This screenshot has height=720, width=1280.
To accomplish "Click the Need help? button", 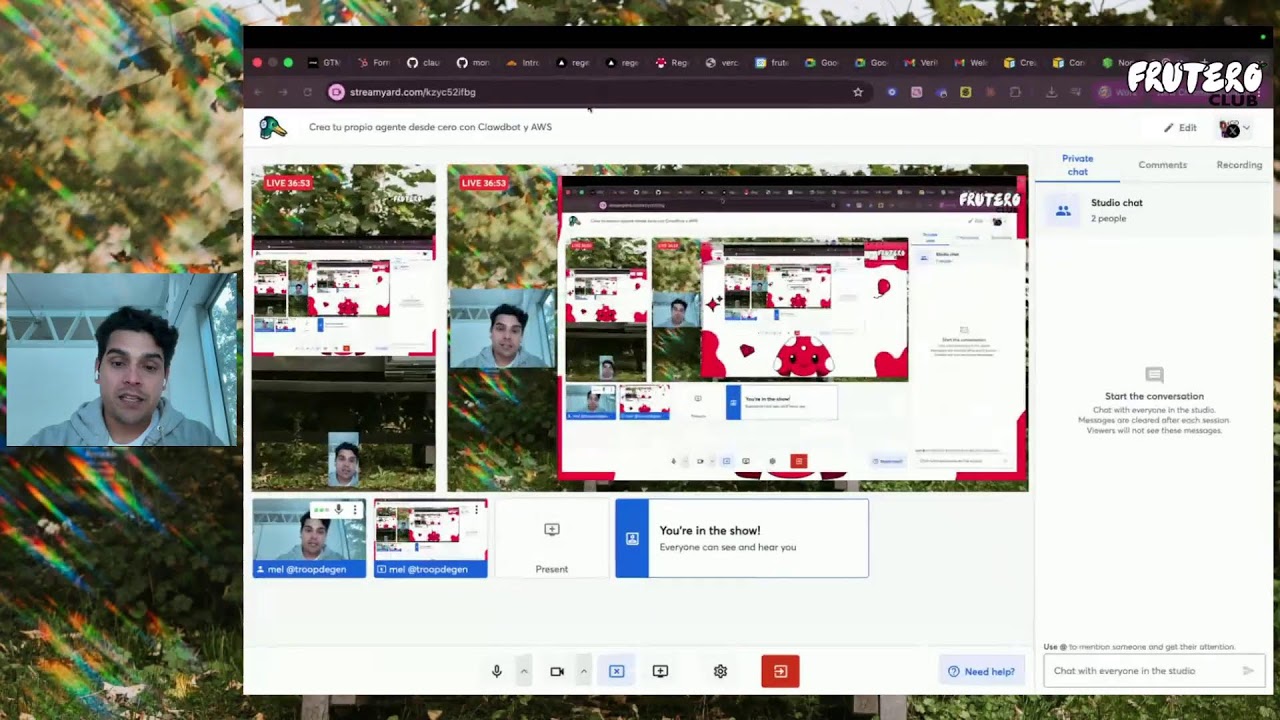I will (981, 671).
